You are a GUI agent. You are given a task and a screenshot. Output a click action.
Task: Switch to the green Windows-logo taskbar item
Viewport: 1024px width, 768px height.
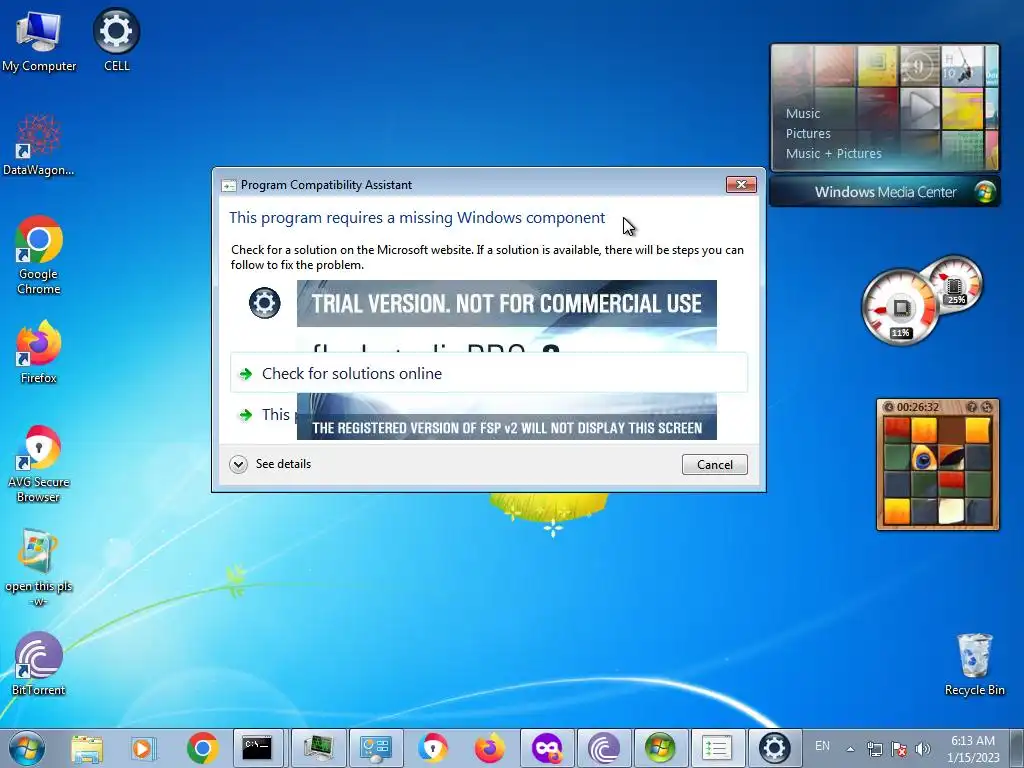(661, 748)
